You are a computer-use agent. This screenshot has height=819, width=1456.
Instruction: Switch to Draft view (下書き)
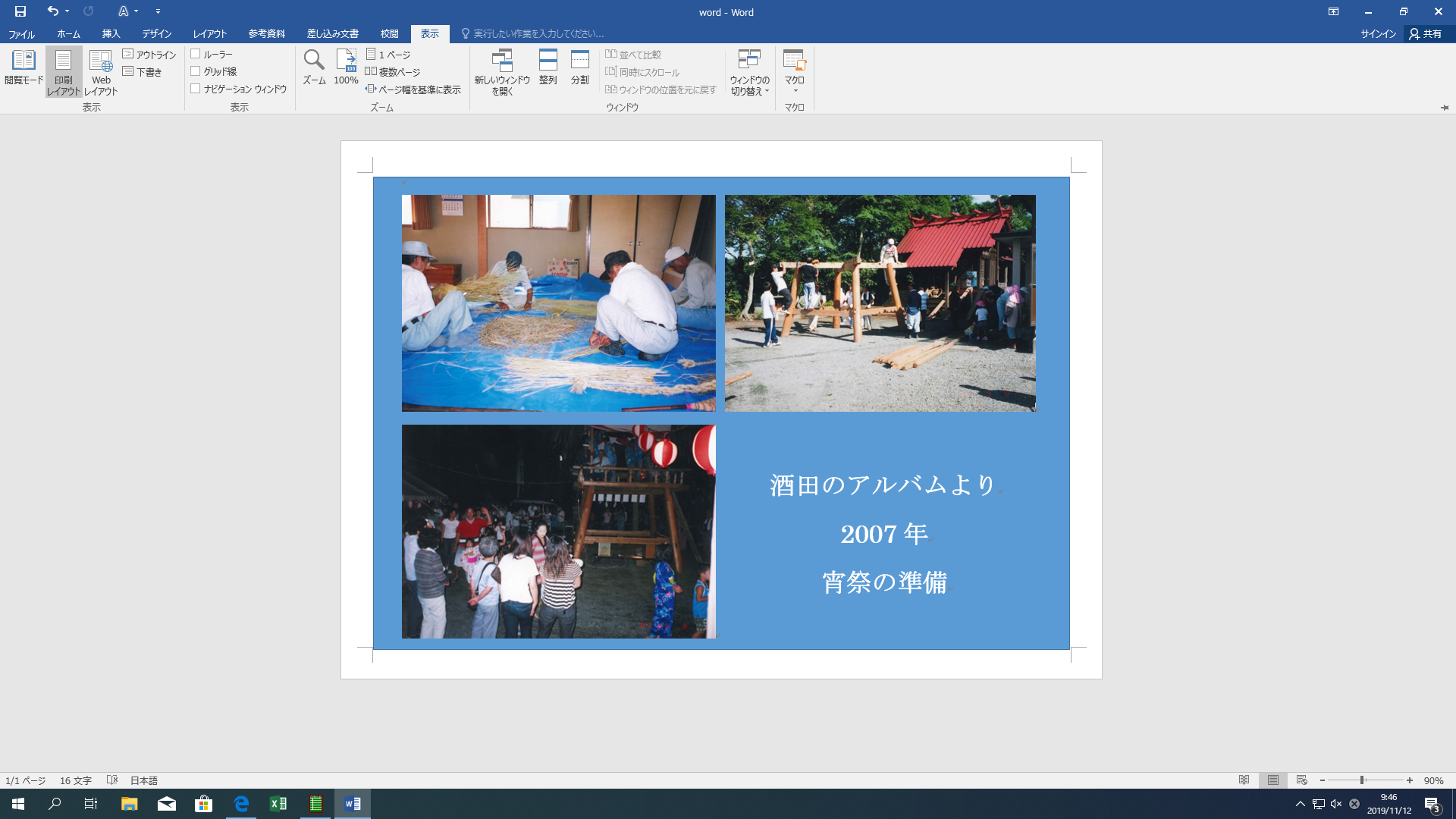click(143, 72)
